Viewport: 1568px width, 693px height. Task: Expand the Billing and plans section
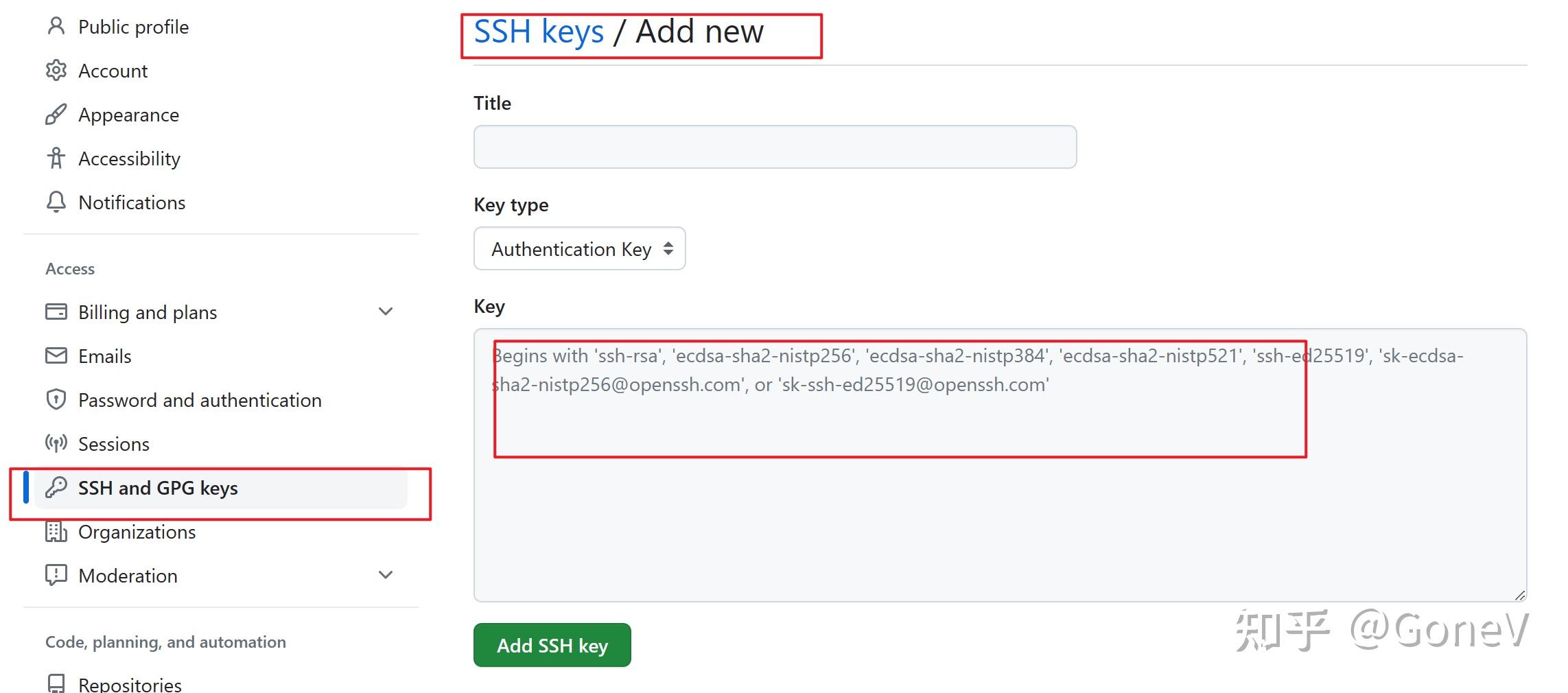(x=386, y=312)
